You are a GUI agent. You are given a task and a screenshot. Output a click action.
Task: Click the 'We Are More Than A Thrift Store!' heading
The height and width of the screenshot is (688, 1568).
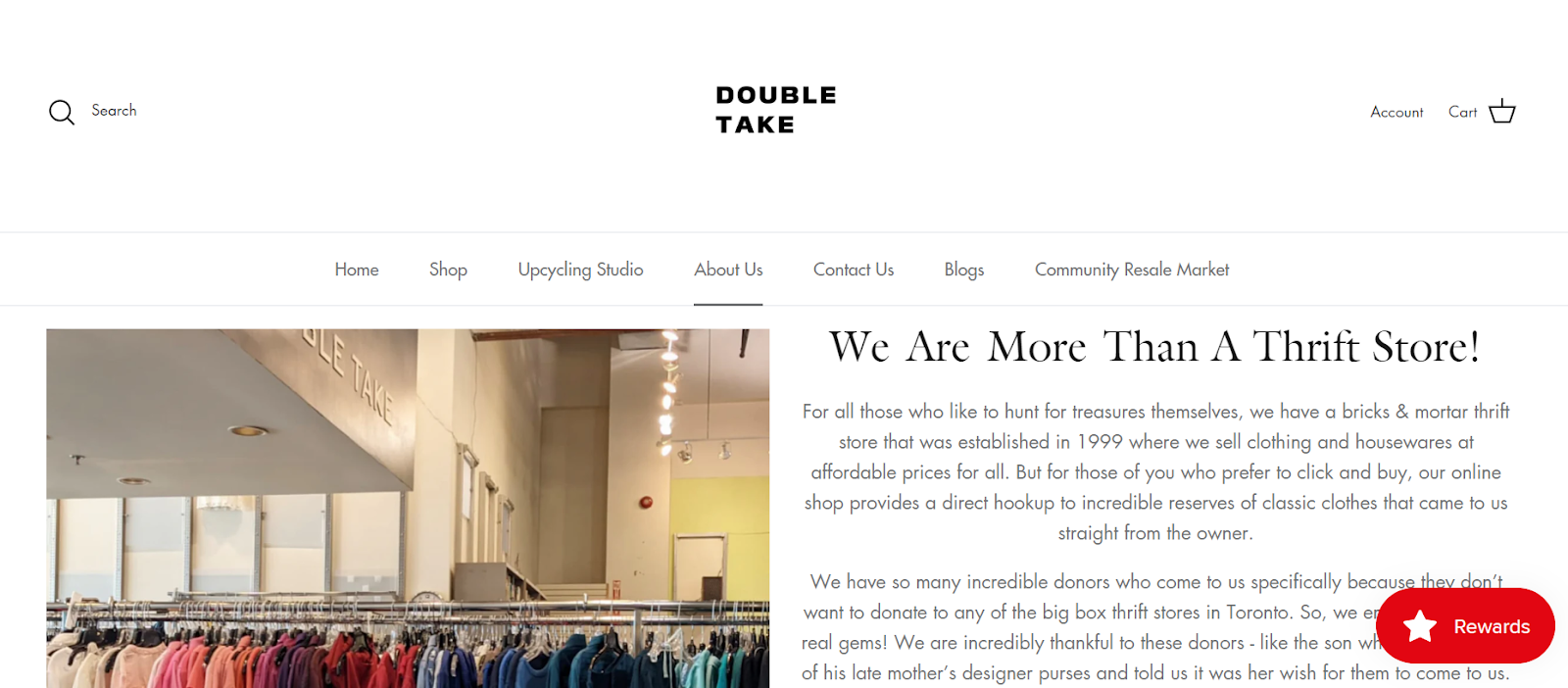[x=1154, y=347]
